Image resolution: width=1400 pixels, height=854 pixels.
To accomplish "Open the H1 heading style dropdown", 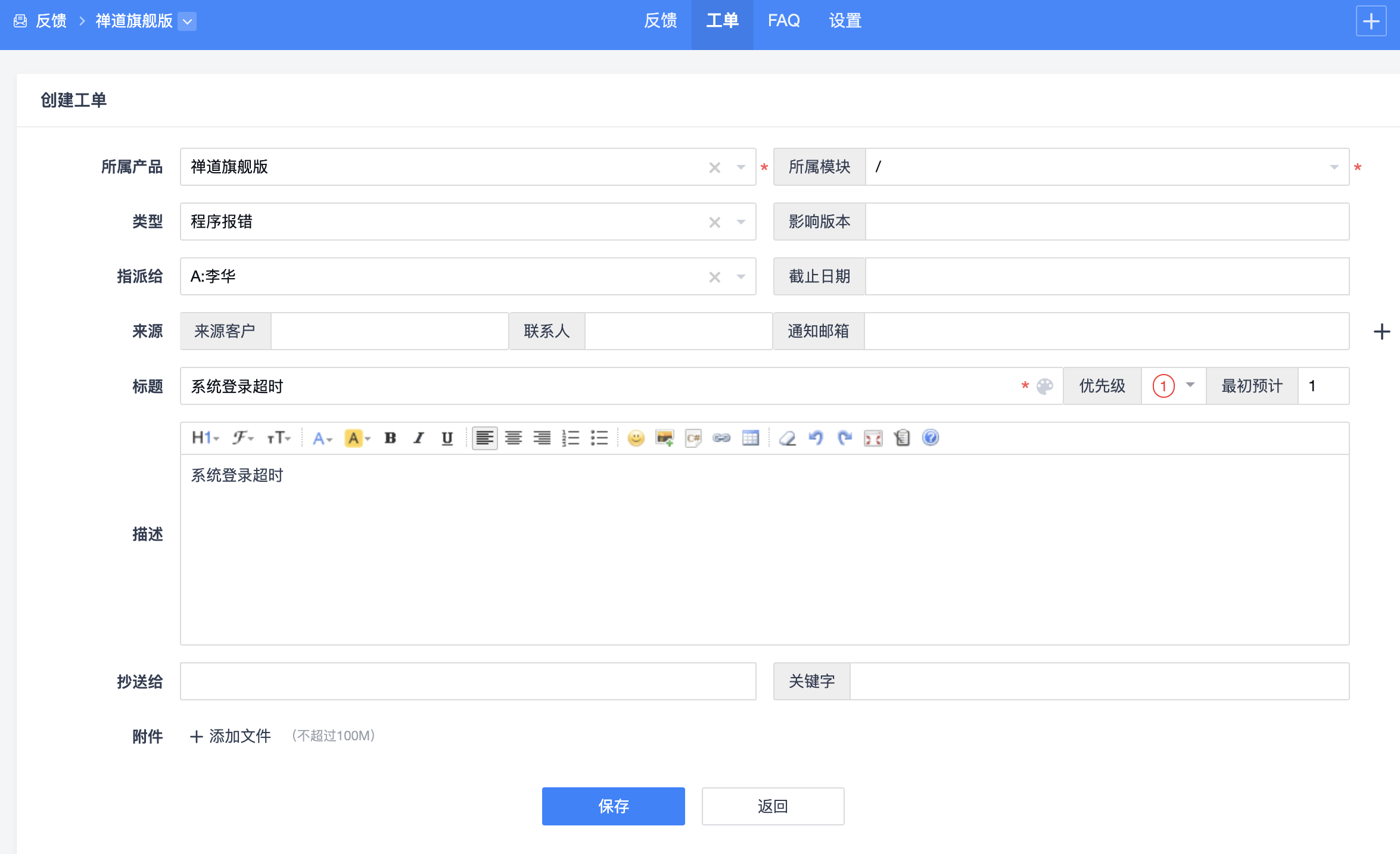I will 205,438.
